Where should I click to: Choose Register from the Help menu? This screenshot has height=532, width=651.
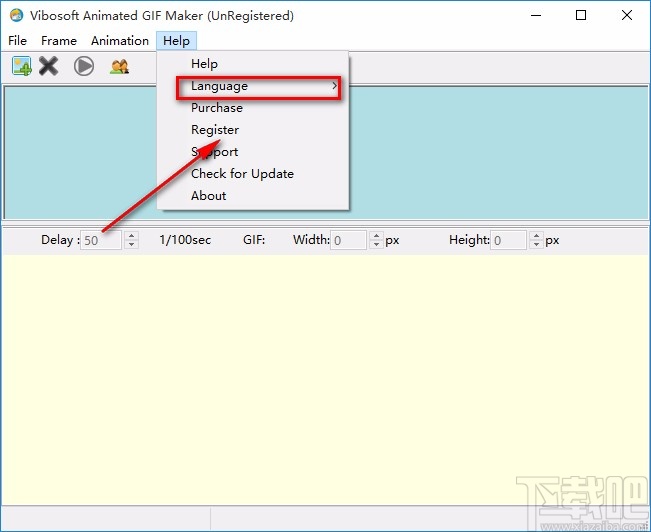[252, 130]
